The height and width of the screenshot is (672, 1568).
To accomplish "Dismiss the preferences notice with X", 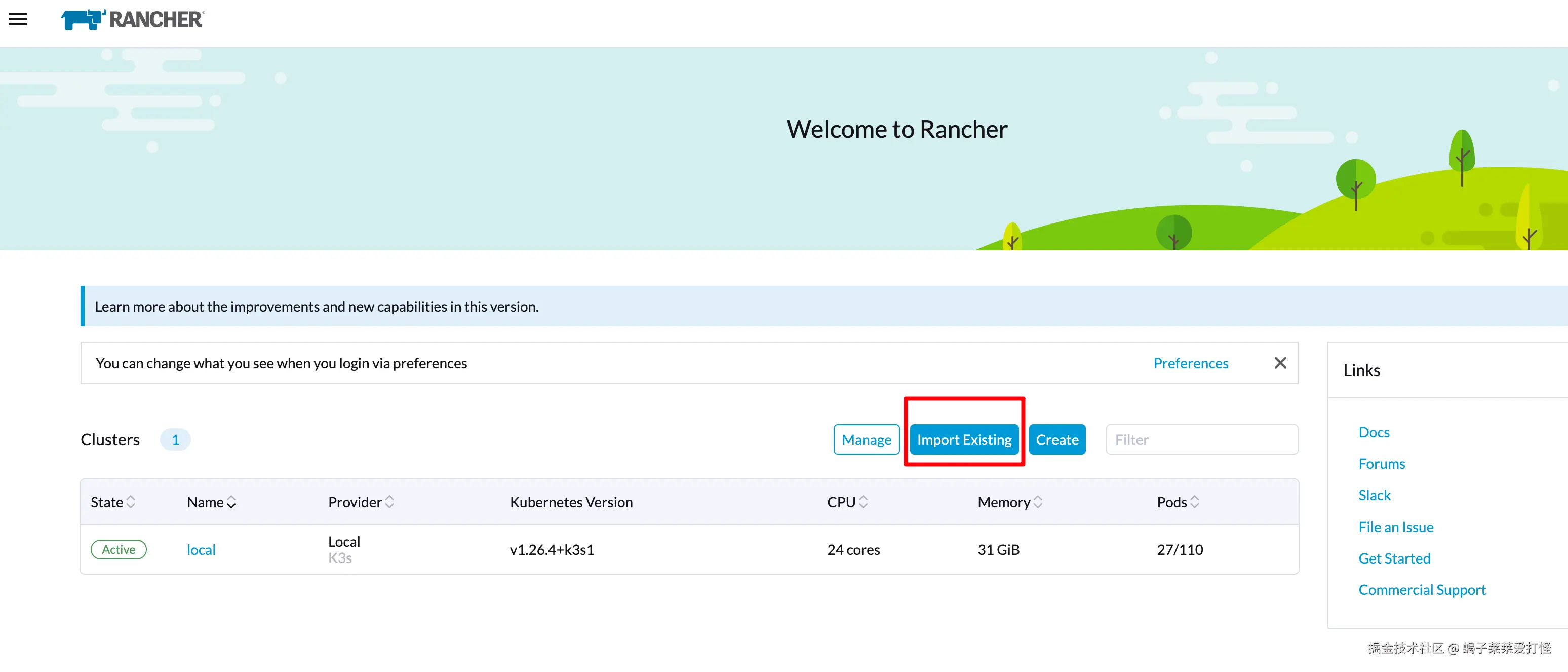I will tap(1279, 363).
